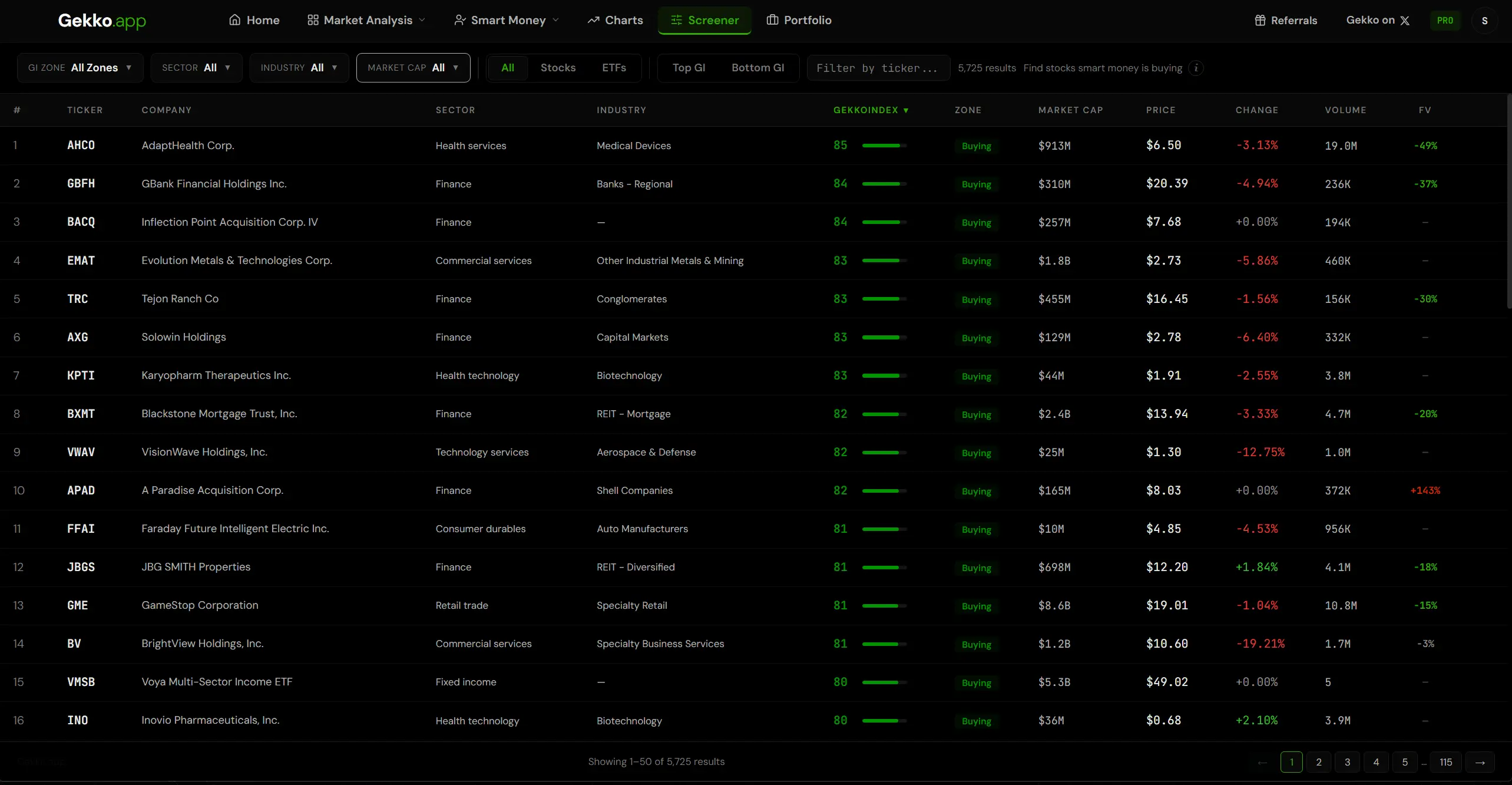Open the GME ticker row
Screen dimensions: 1512x785
pyautogui.click(x=753, y=606)
